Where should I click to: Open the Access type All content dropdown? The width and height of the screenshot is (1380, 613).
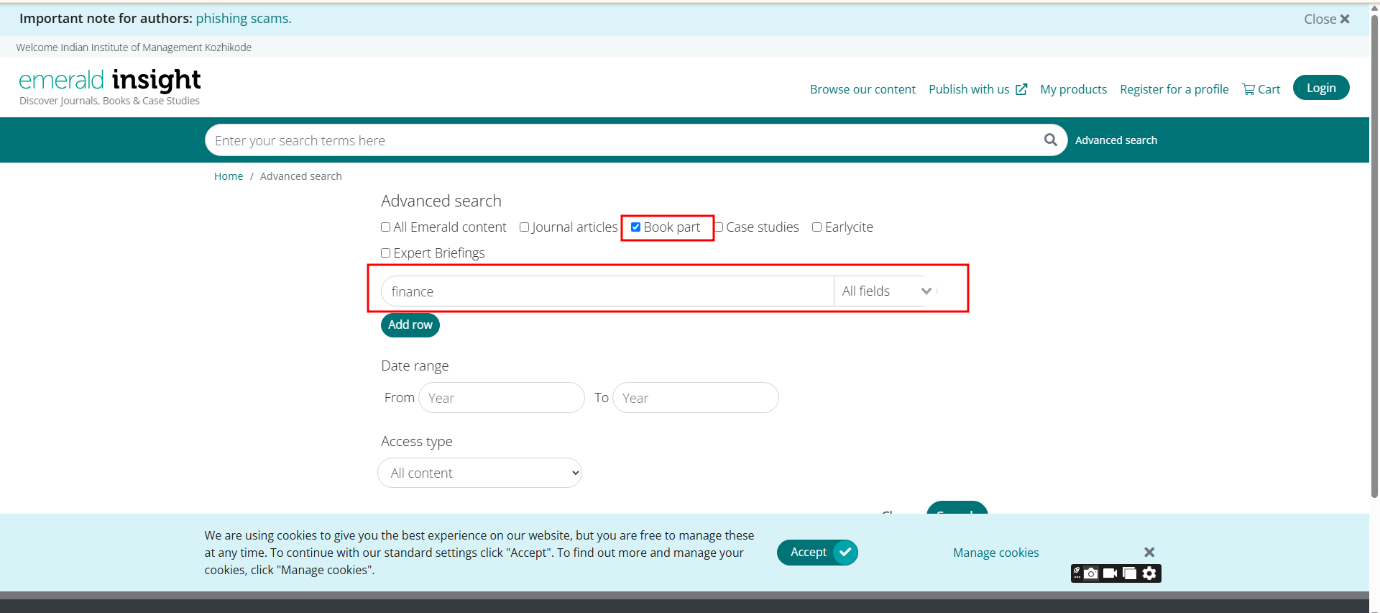tap(480, 473)
